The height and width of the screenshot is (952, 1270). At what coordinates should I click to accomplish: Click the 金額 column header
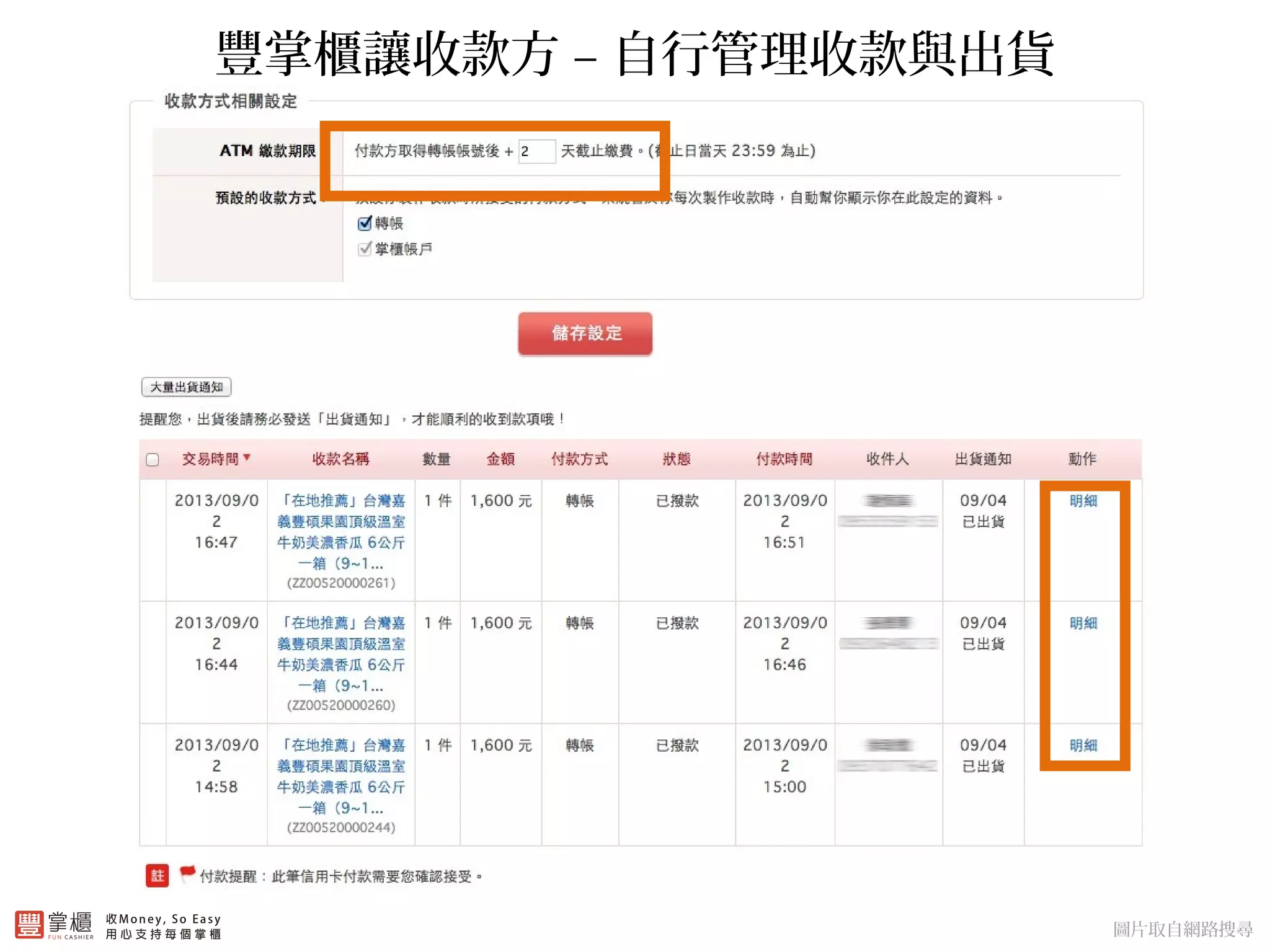click(500, 459)
